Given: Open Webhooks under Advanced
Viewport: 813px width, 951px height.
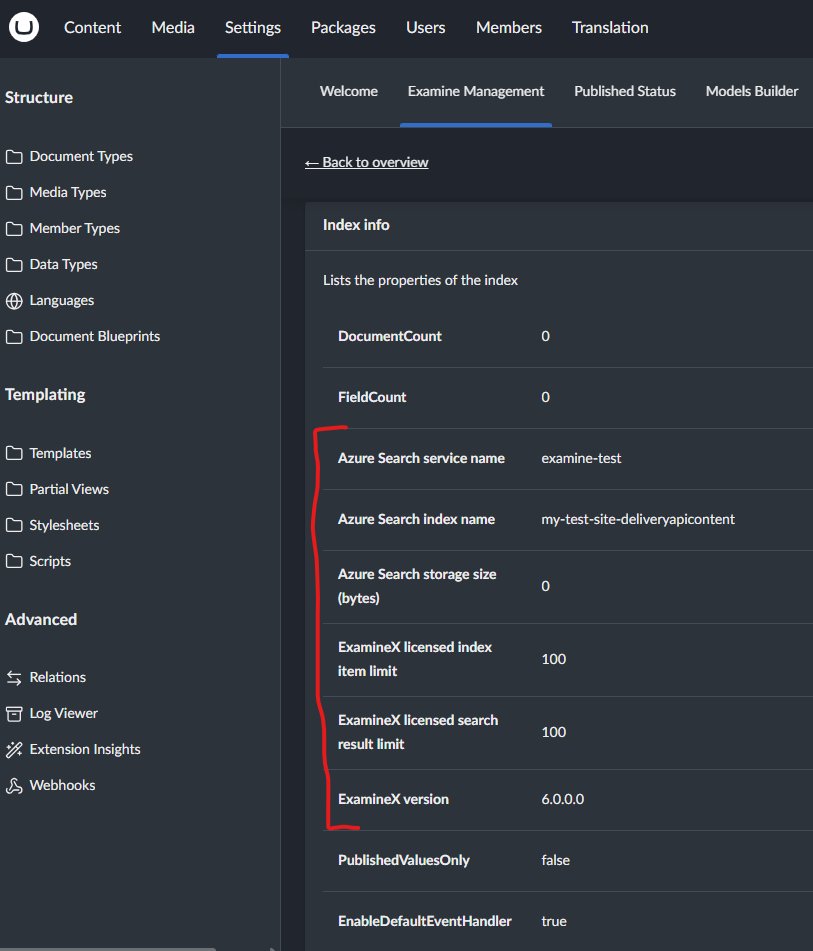Looking at the screenshot, I should click(62, 785).
